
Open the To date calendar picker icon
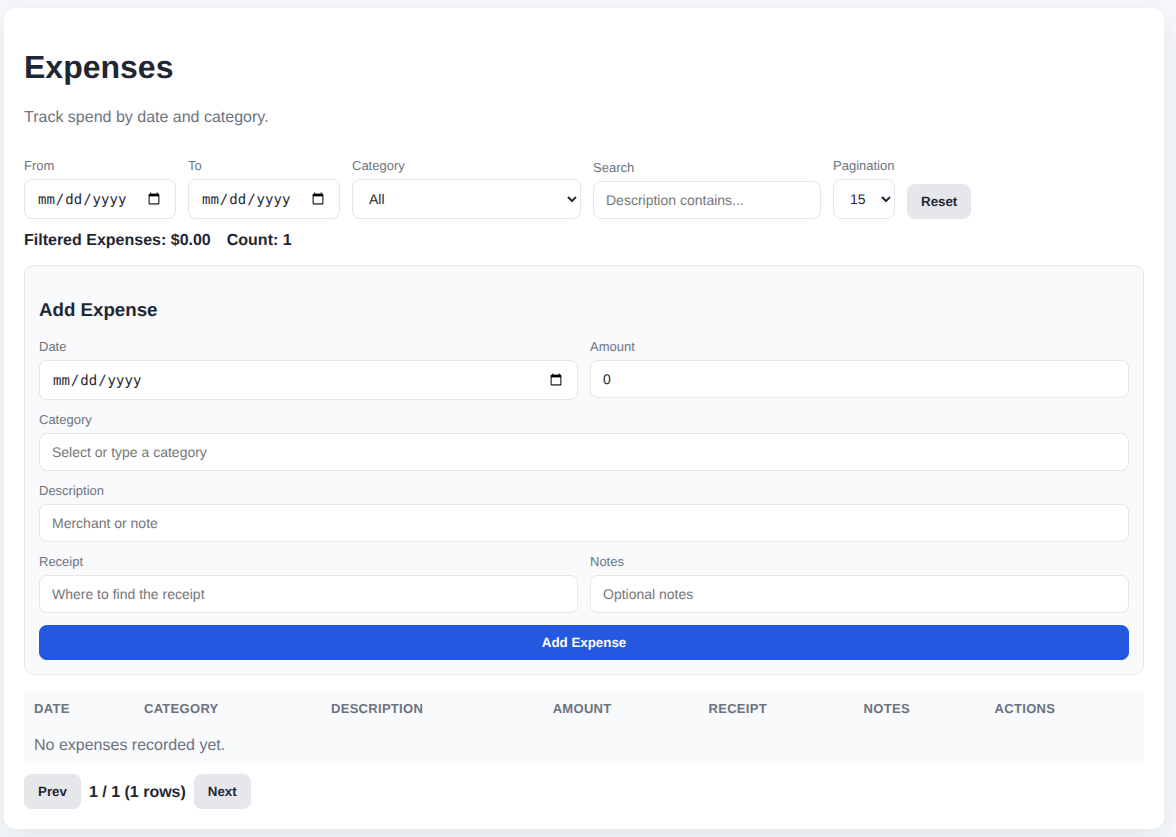point(318,199)
